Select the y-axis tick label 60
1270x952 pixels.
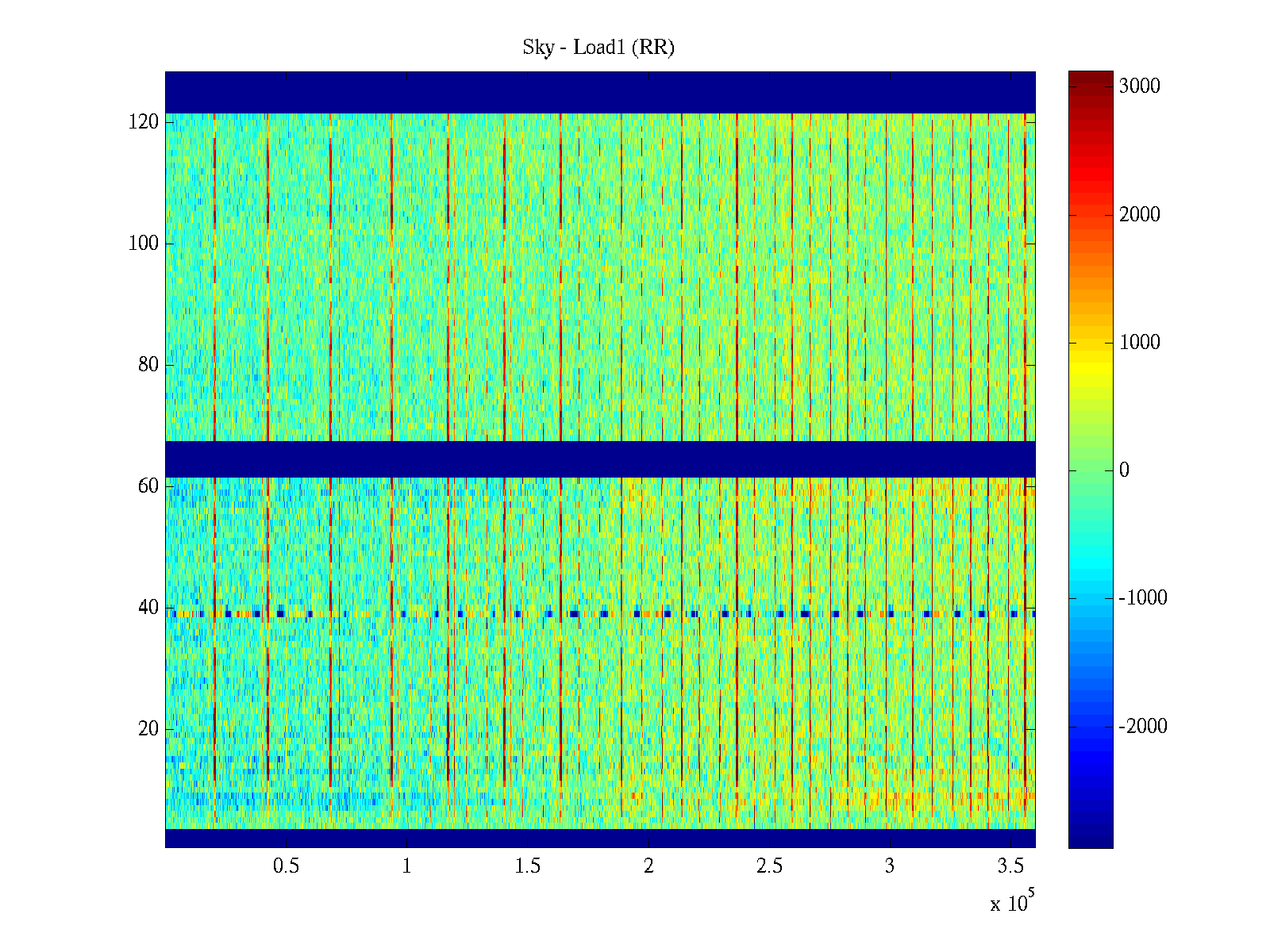click(148, 486)
